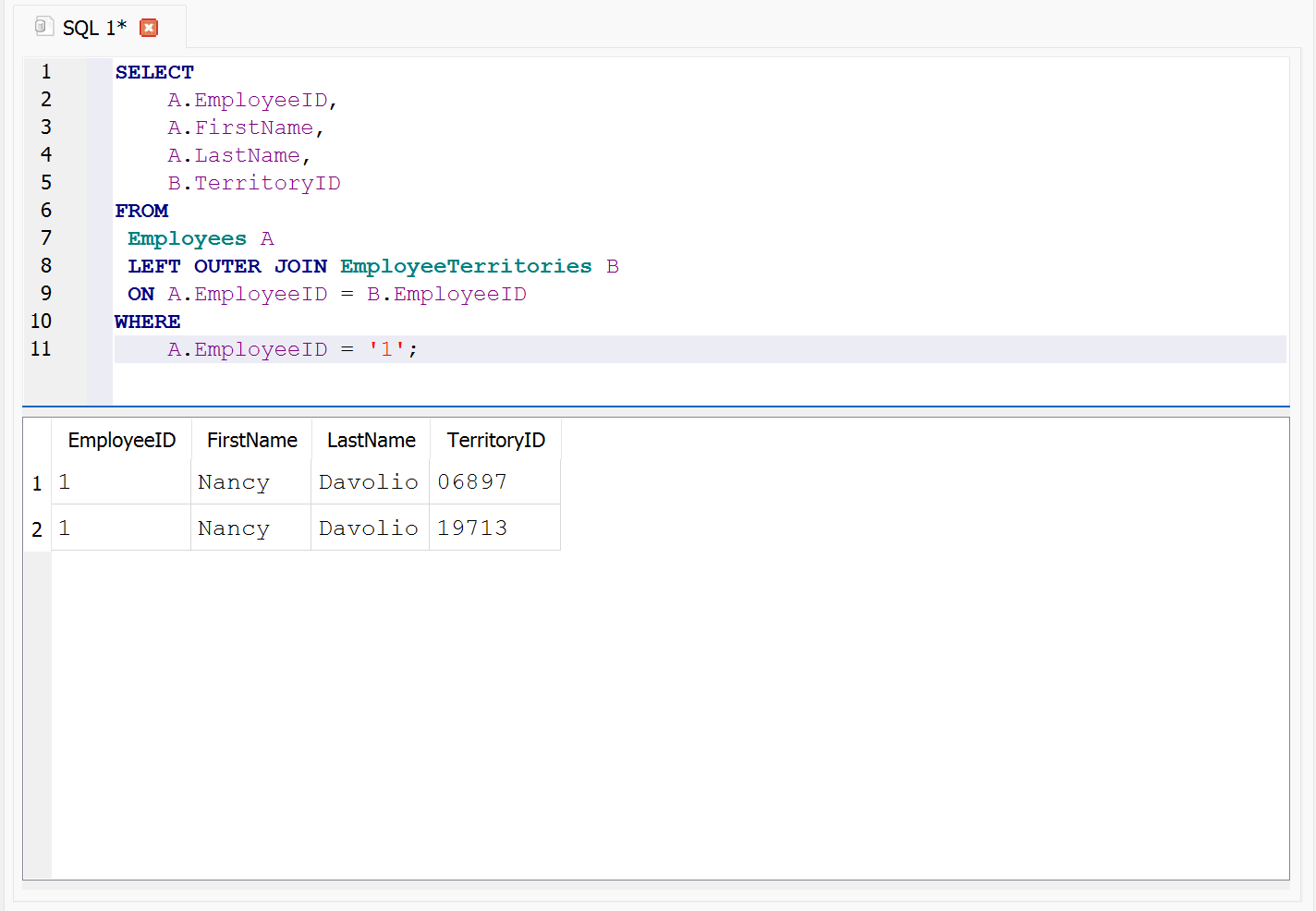
Task: Switch to the SQL 1* tab
Action: coord(94,28)
